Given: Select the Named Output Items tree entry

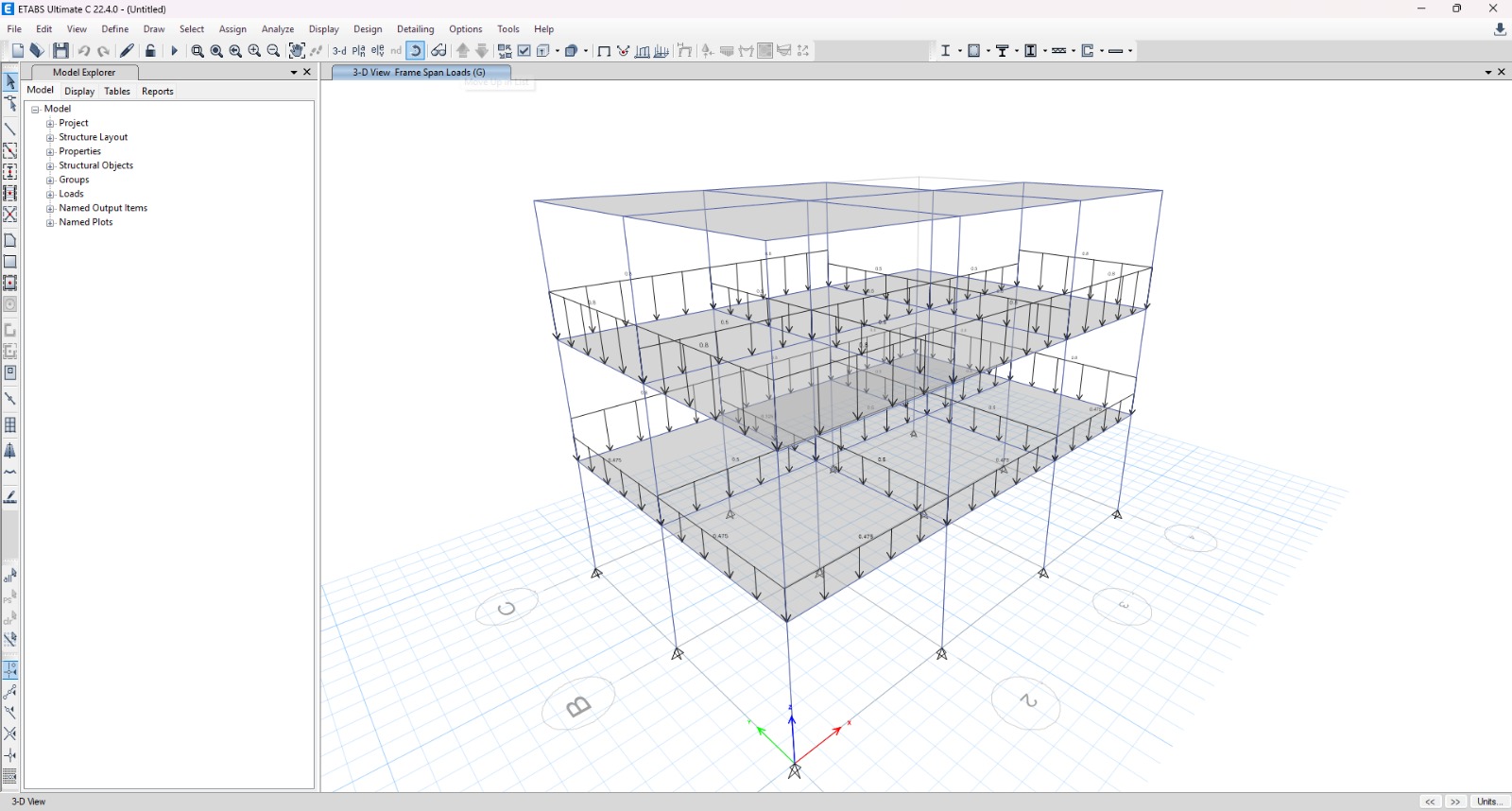Looking at the screenshot, I should 103,209.
